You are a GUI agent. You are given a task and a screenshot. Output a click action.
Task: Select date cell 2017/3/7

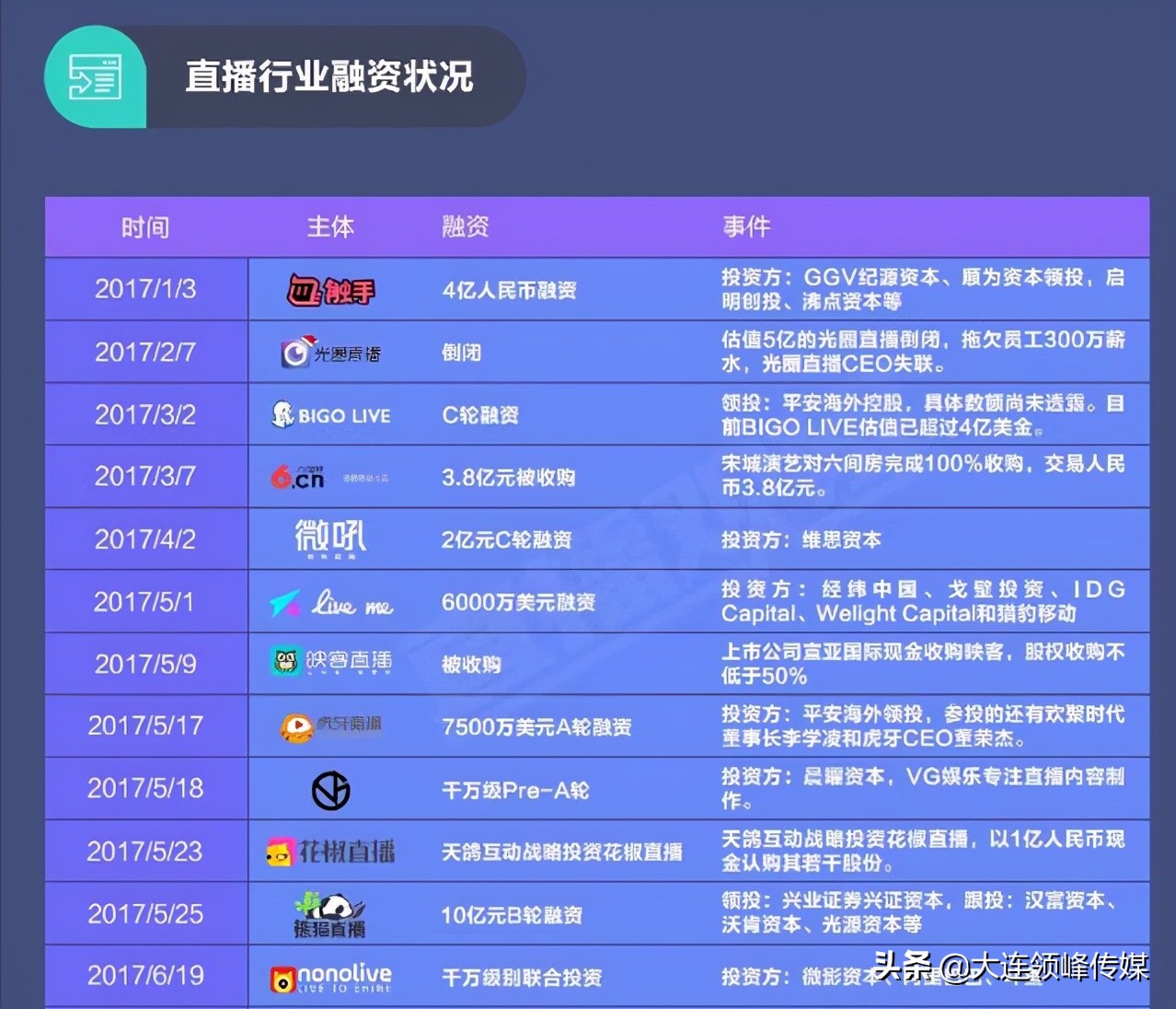(x=145, y=476)
